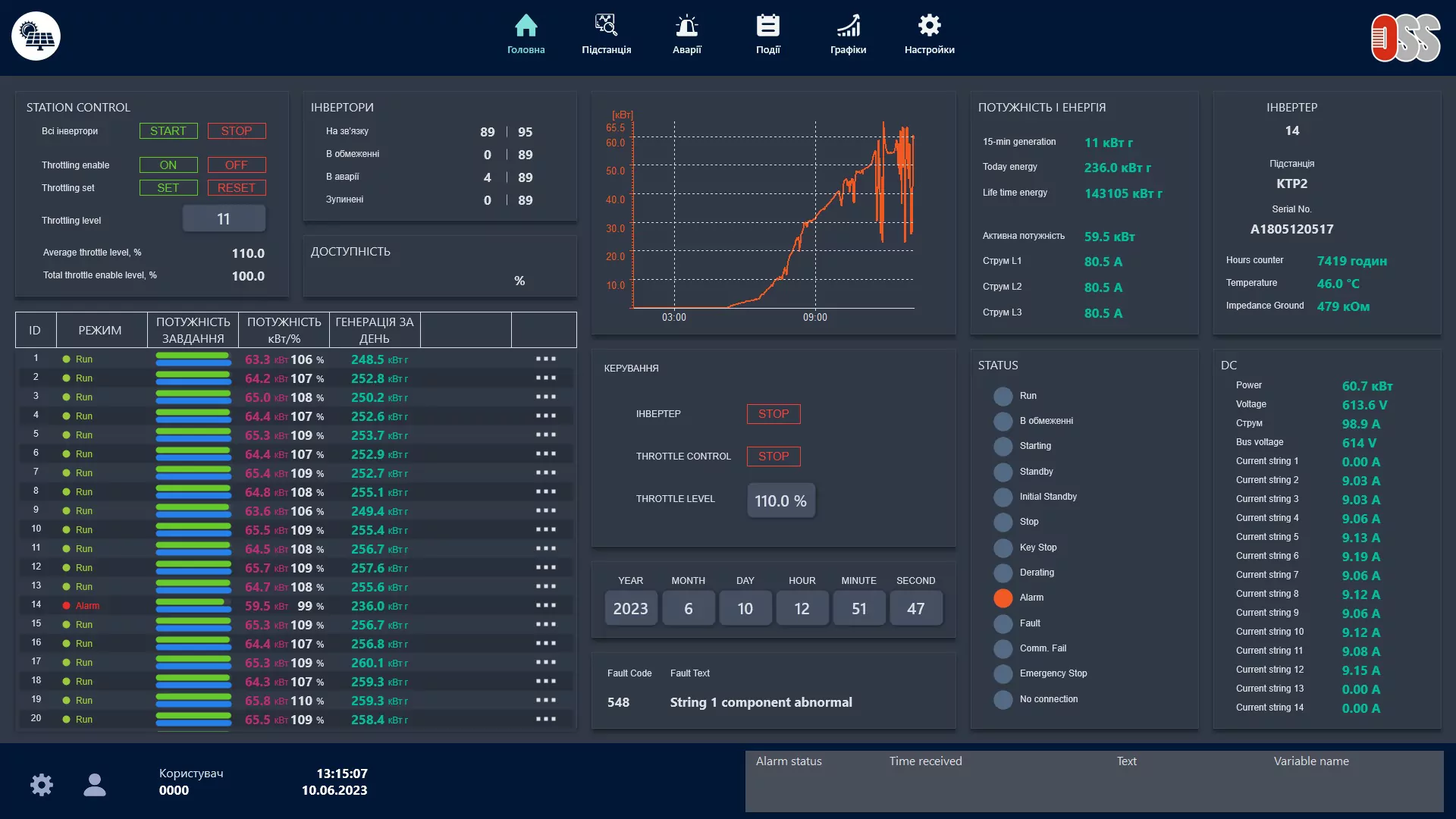Click the power chart area
This screenshot has width=1456, height=819.
click(773, 214)
